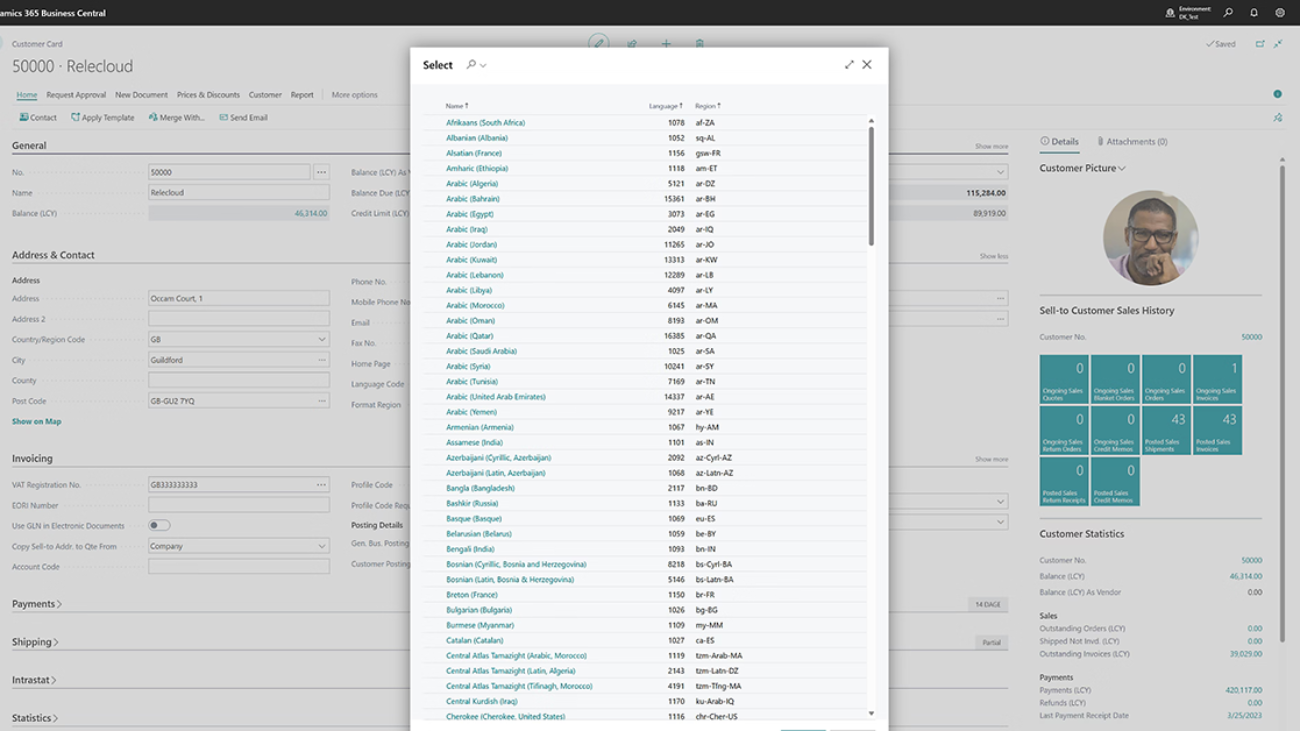The height and width of the screenshot is (731, 1300).
Task: Switch to the Attachments tab
Action: (x=1132, y=142)
